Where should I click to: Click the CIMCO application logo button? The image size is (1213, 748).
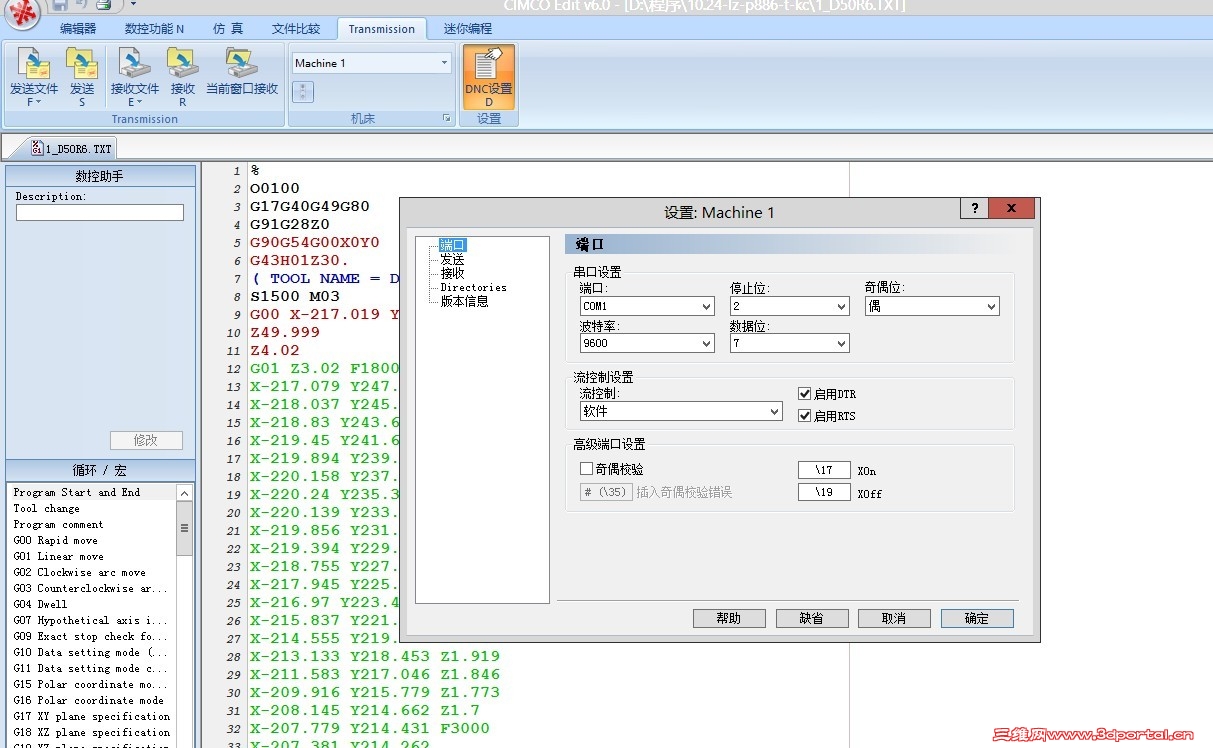click(x=21, y=14)
